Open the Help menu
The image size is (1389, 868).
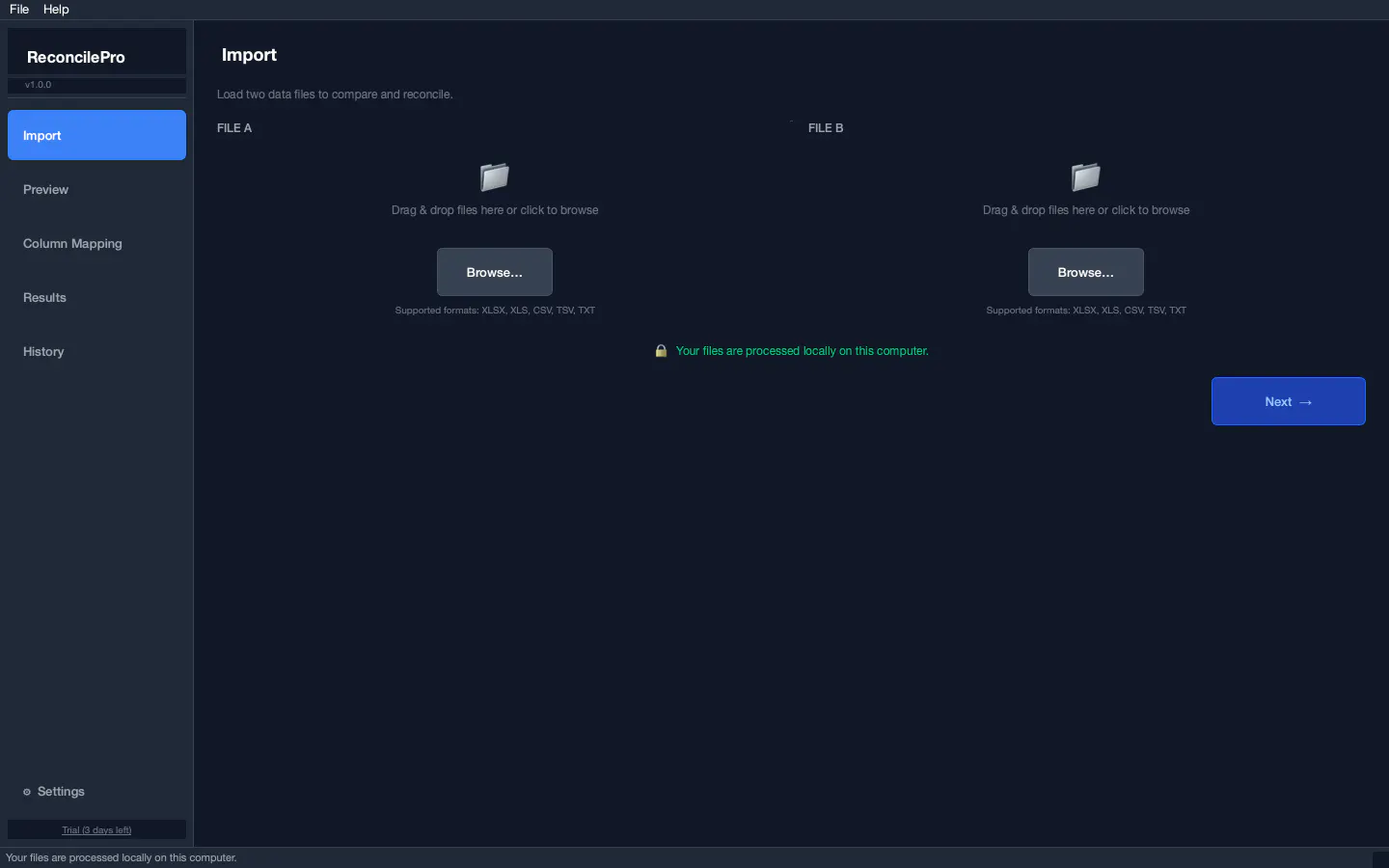pyautogui.click(x=56, y=9)
